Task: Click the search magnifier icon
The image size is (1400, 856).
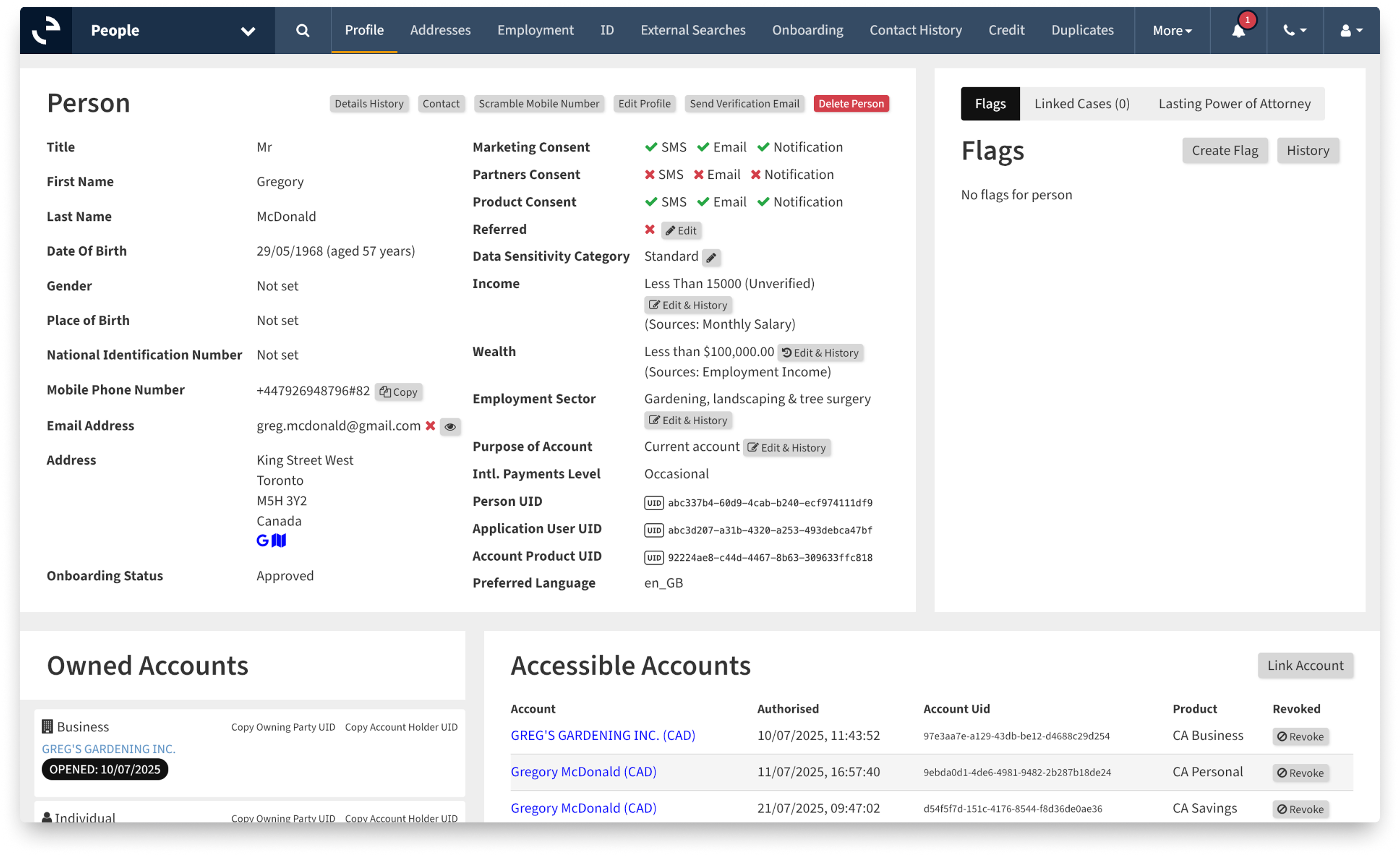Action: [x=302, y=30]
